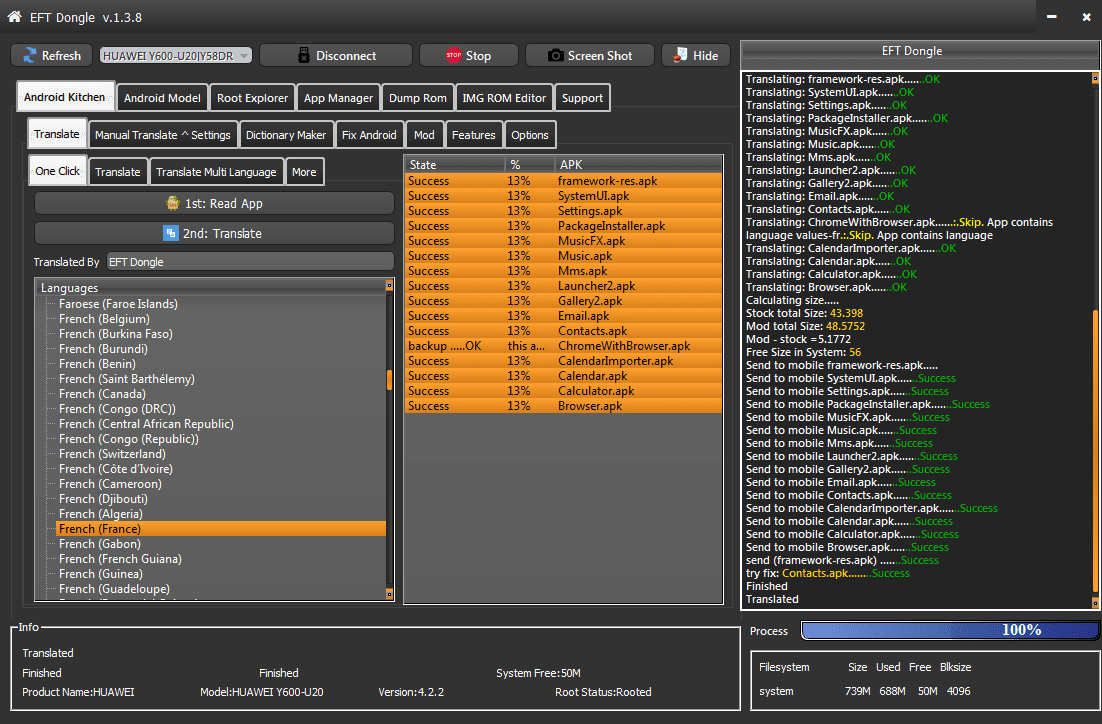1102x724 pixels.
Task: Click the Disconnect button
Action: point(336,56)
